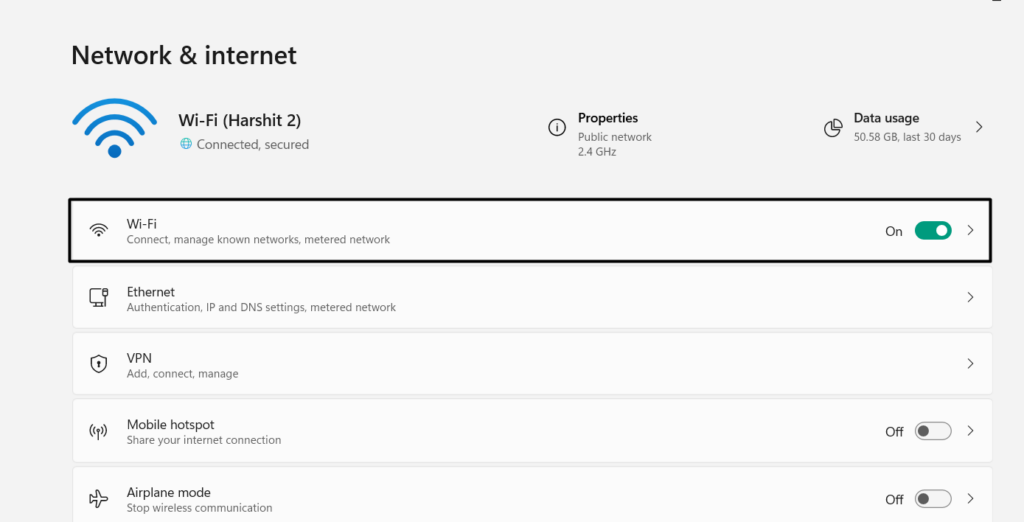Click the Ethernet monitor icon
This screenshot has width=1024, height=522.
(x=98, y=298)
